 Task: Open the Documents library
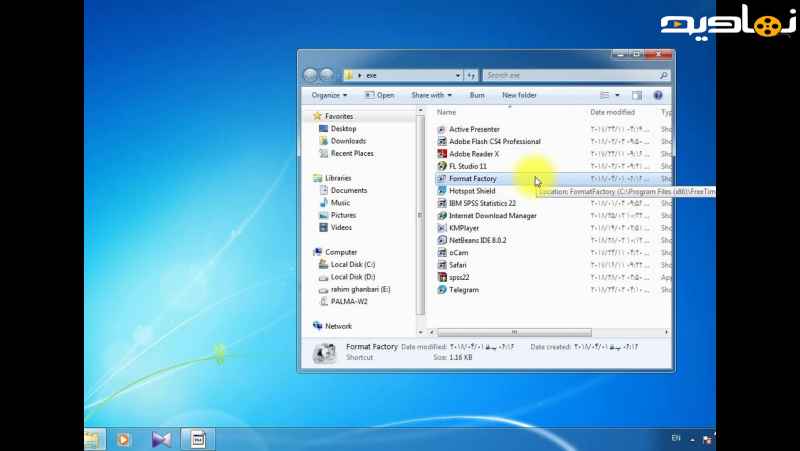tap(349, 190)
